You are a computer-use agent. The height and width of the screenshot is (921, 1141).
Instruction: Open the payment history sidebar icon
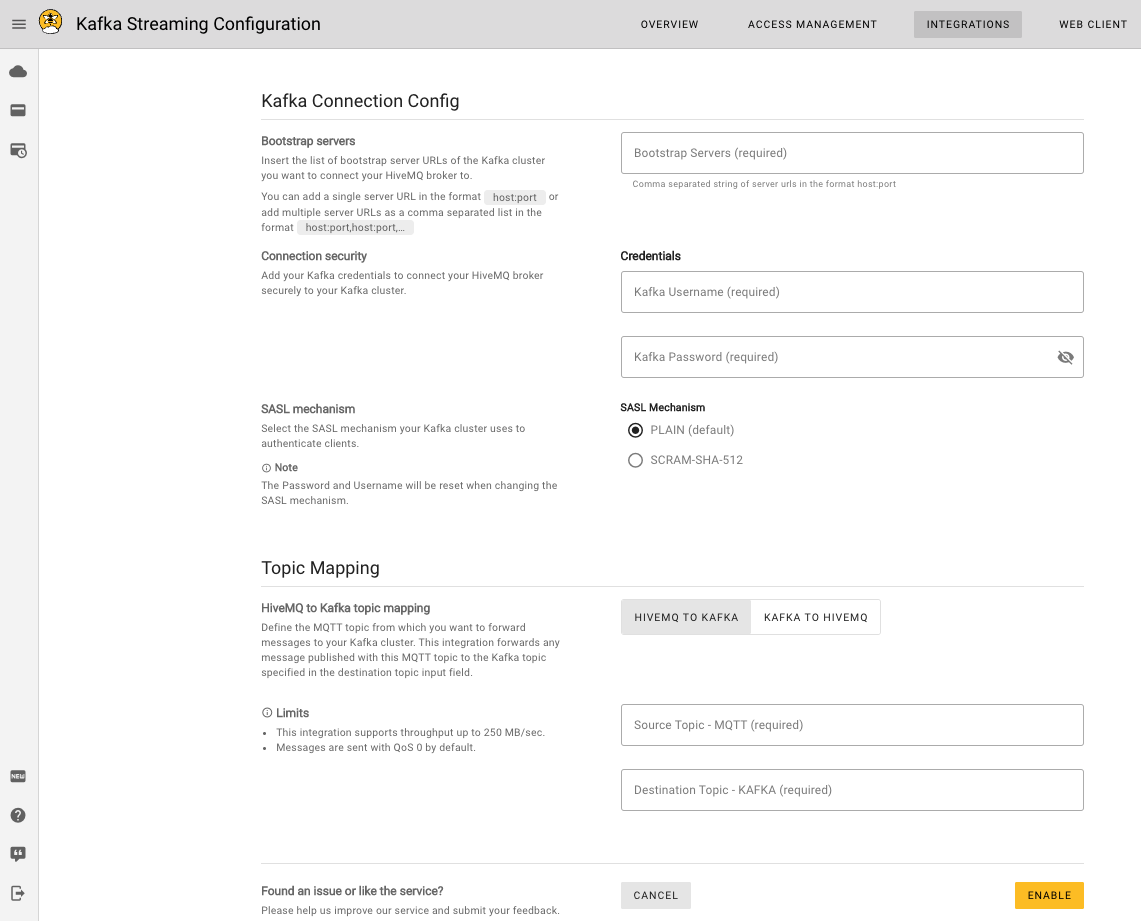click(18, 150)
